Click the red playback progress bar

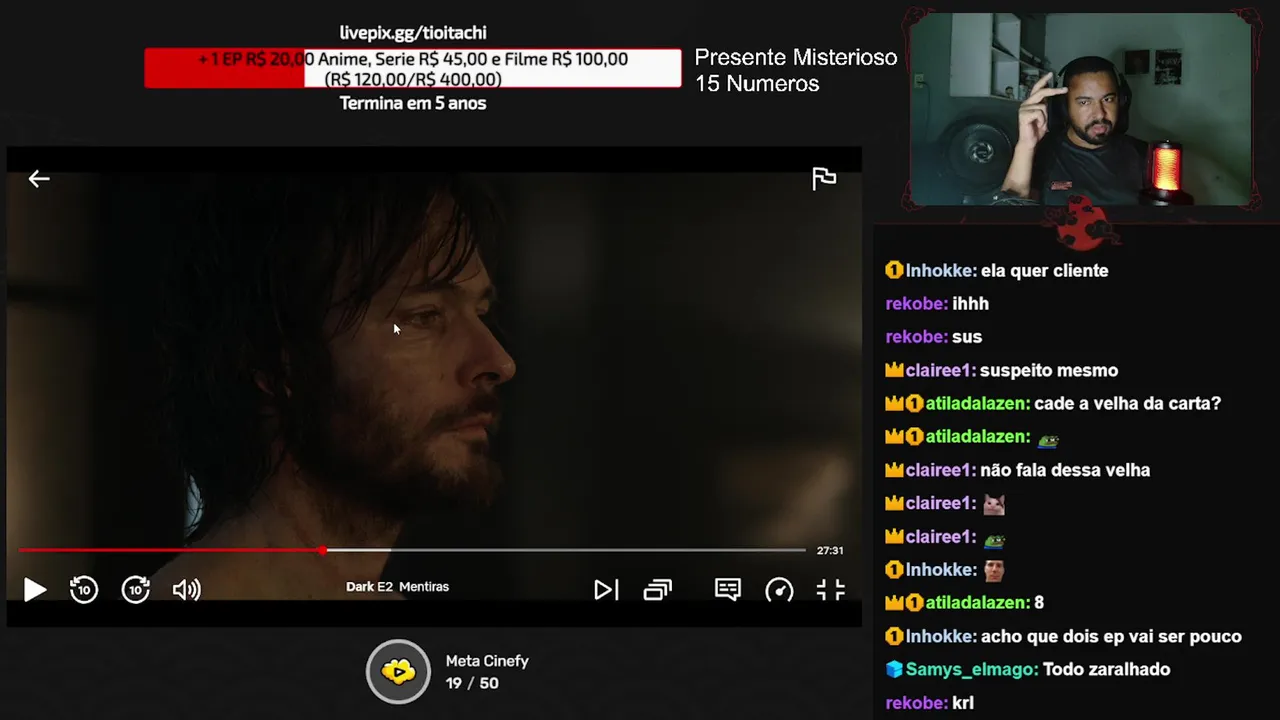[x=171, y=550]
